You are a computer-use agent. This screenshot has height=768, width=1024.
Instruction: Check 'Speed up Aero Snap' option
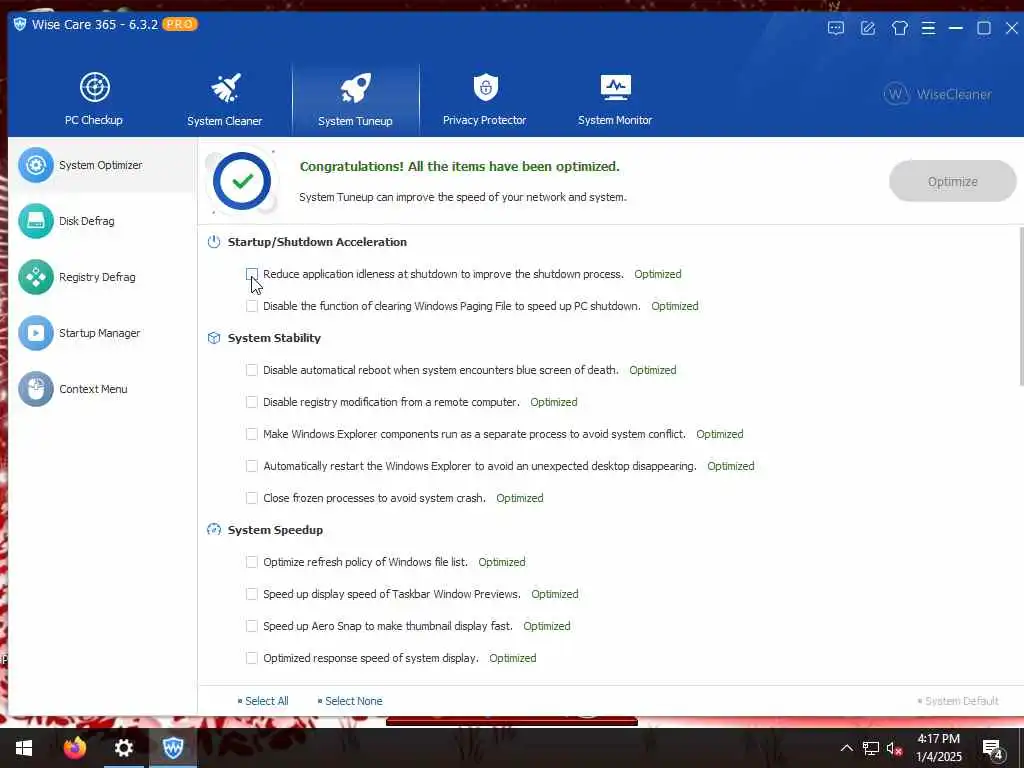point(252,626)
